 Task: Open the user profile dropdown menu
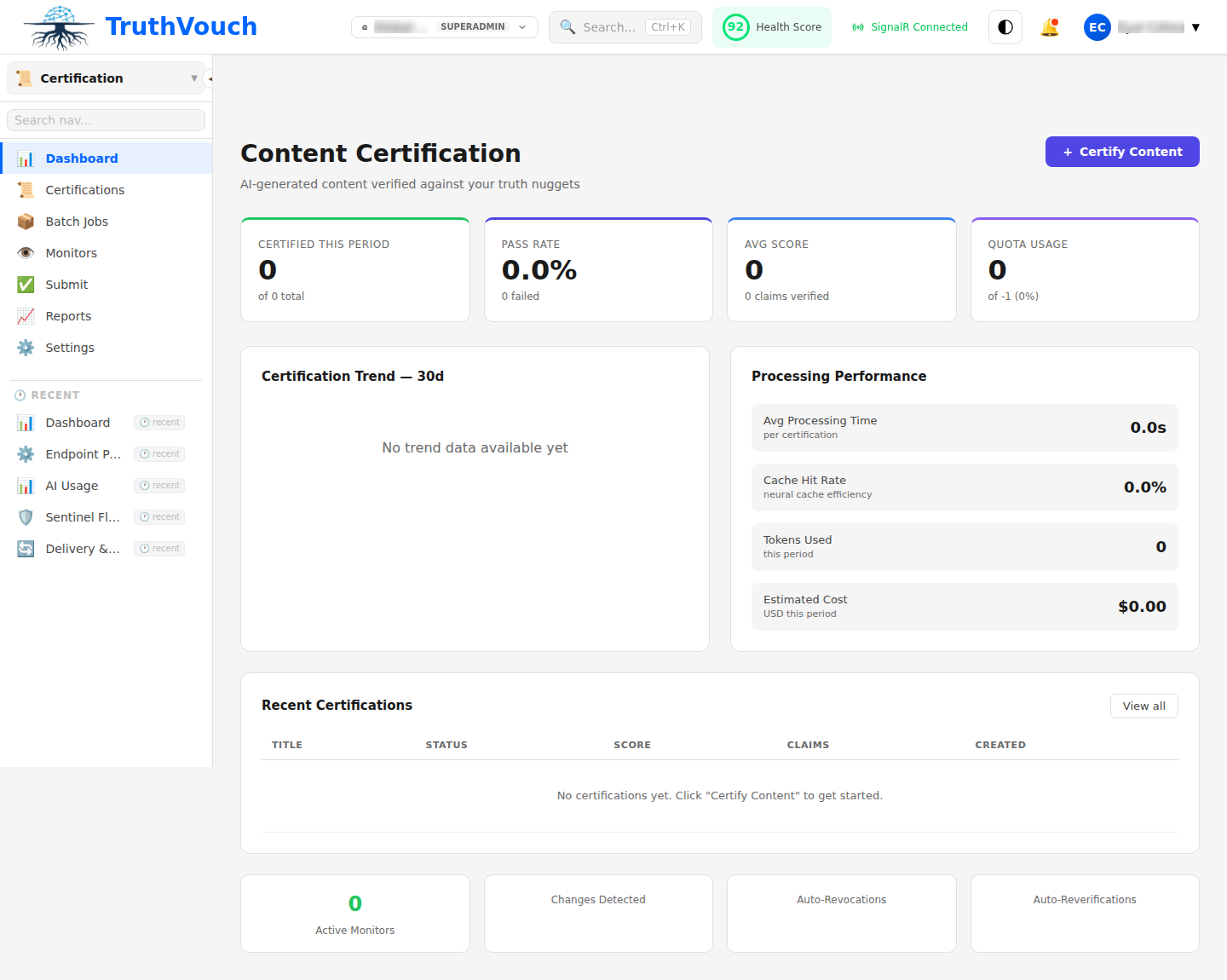(x=1196, y=26)
